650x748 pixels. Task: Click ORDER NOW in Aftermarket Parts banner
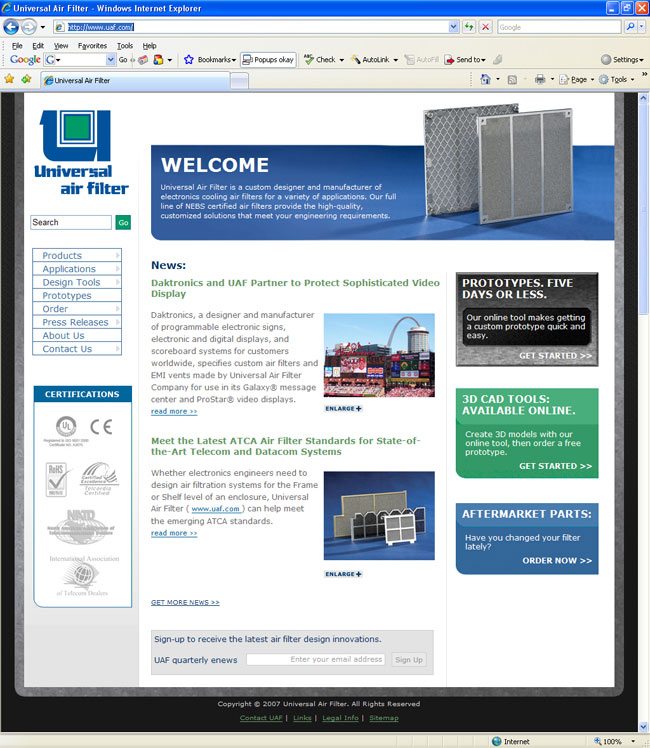coord(557,561)
